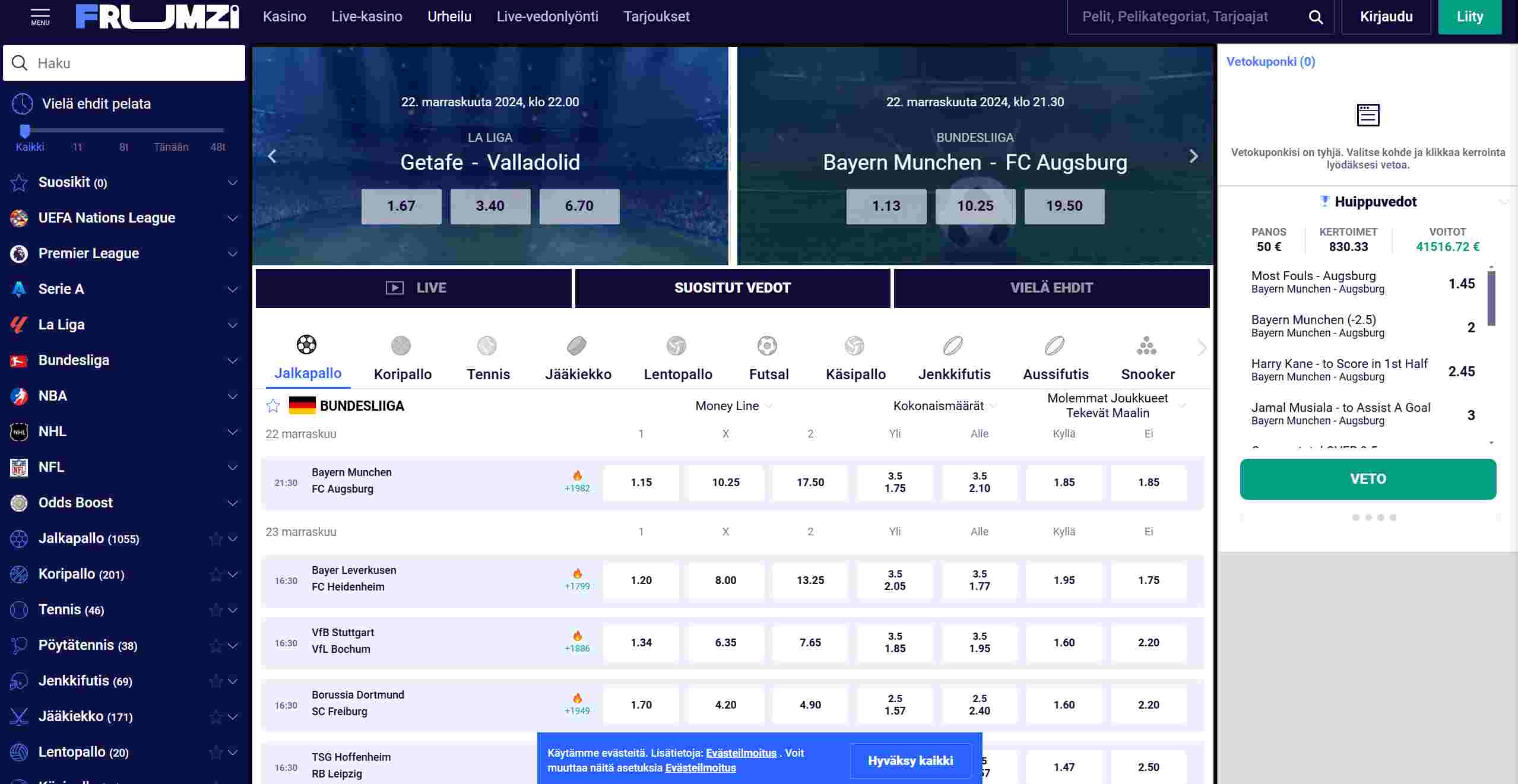Click the Frumzi logo
1518x784 pixels.
click(x=157, y=17)
